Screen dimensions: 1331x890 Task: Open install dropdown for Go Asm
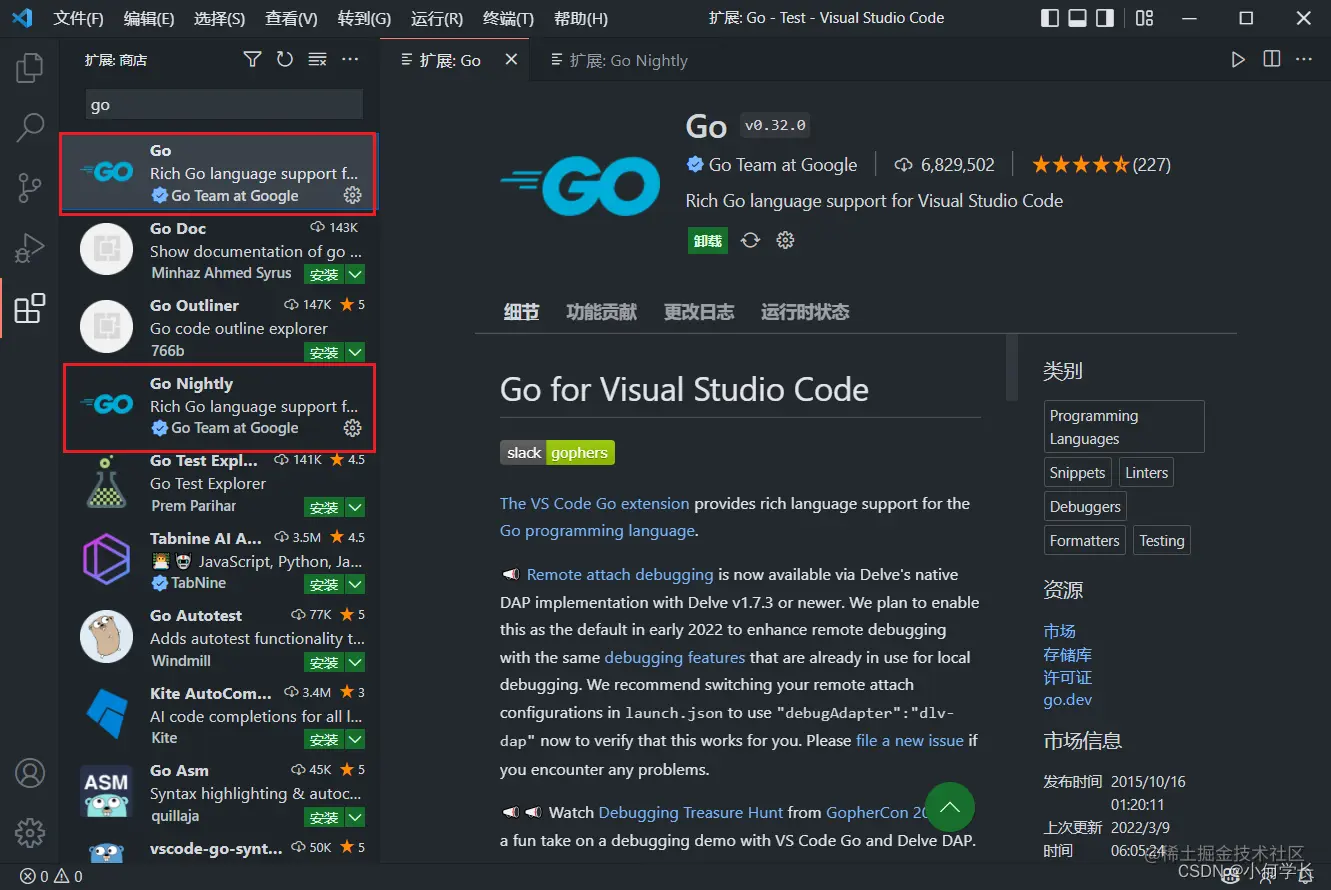click(355, 817)
